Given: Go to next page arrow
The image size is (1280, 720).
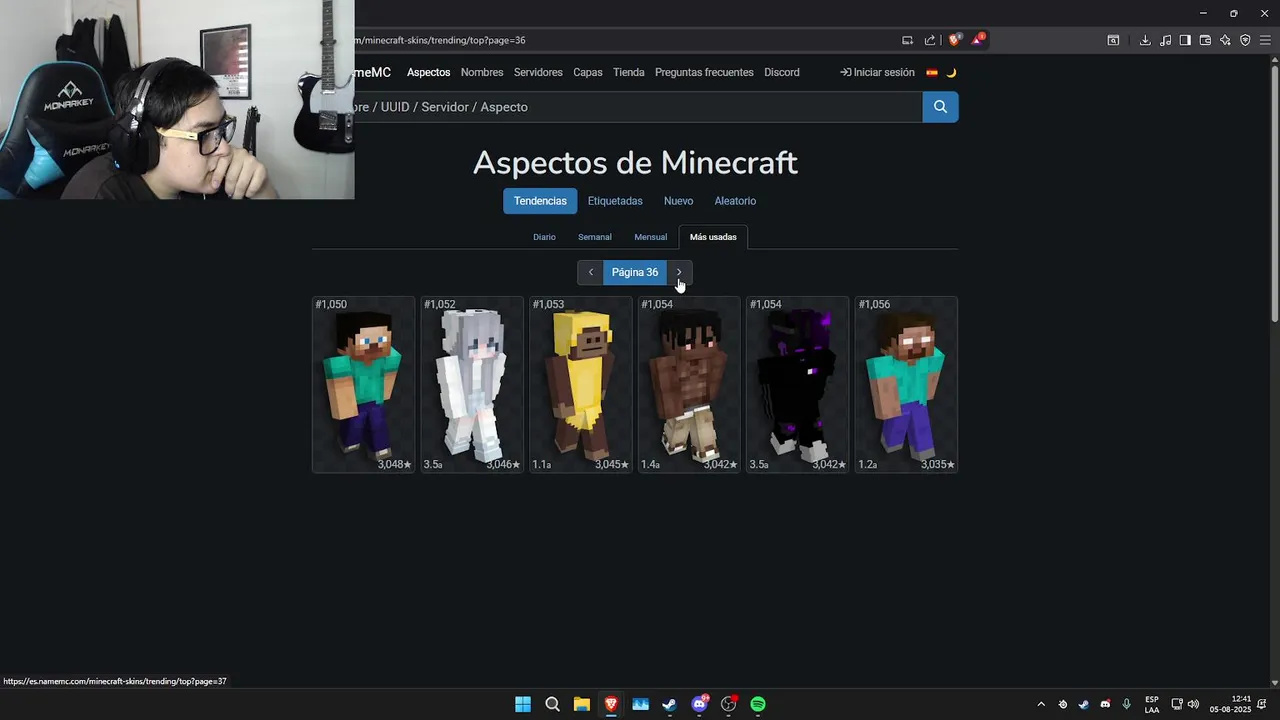Looking at the screenshot, I should pyautogui.click(x=679, y=272).
